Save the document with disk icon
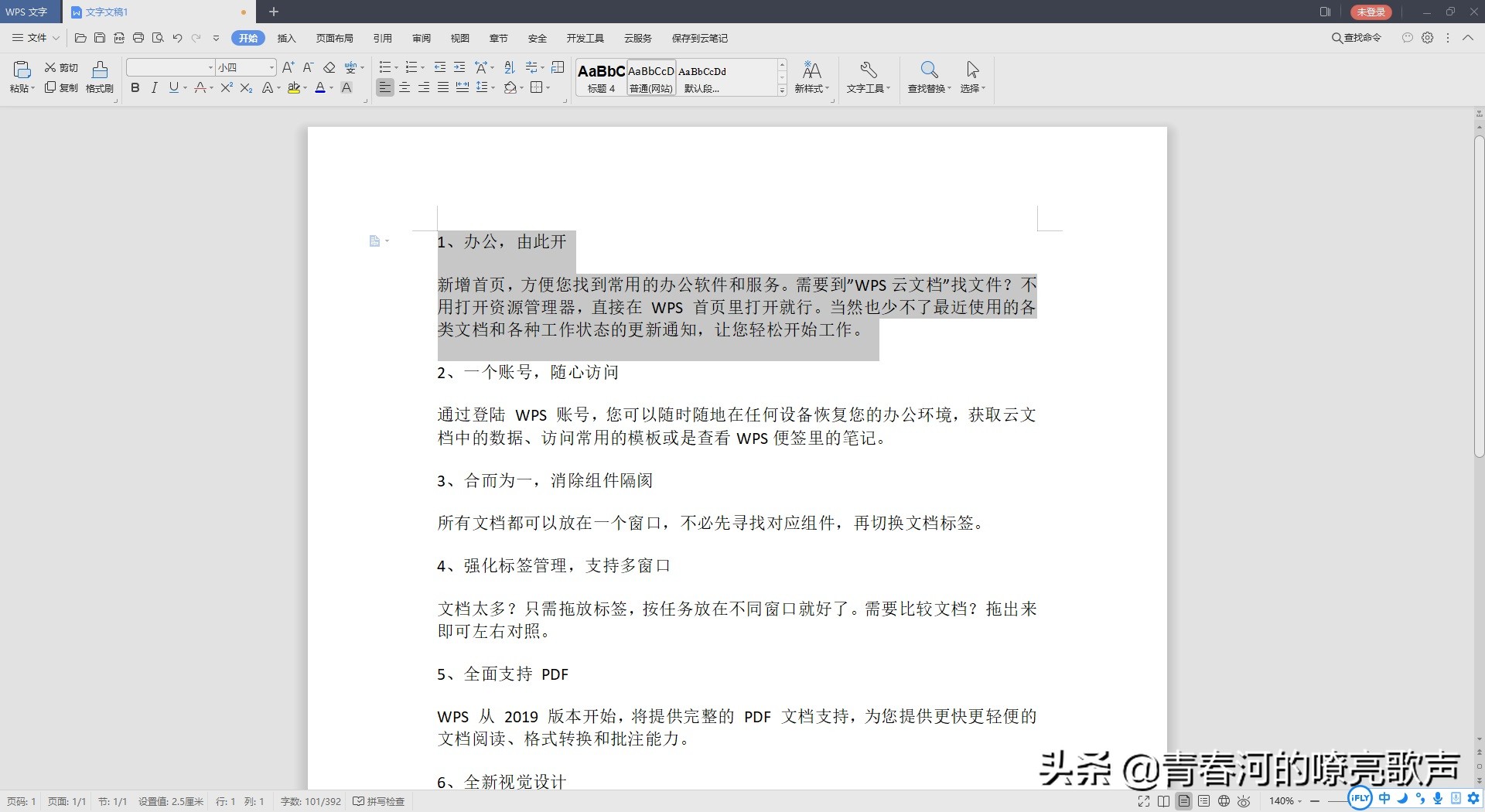The image size is (1485, 812). click(100, 38)
